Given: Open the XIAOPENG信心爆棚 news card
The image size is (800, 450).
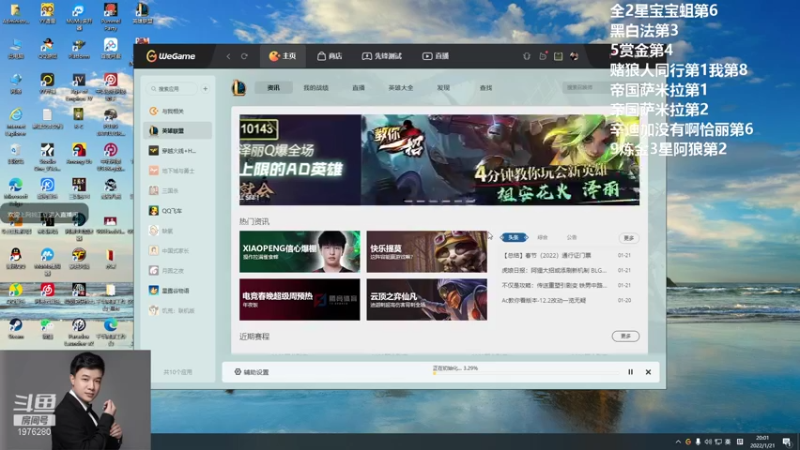Looking at the screenshot, I should (x=299, y=252).
